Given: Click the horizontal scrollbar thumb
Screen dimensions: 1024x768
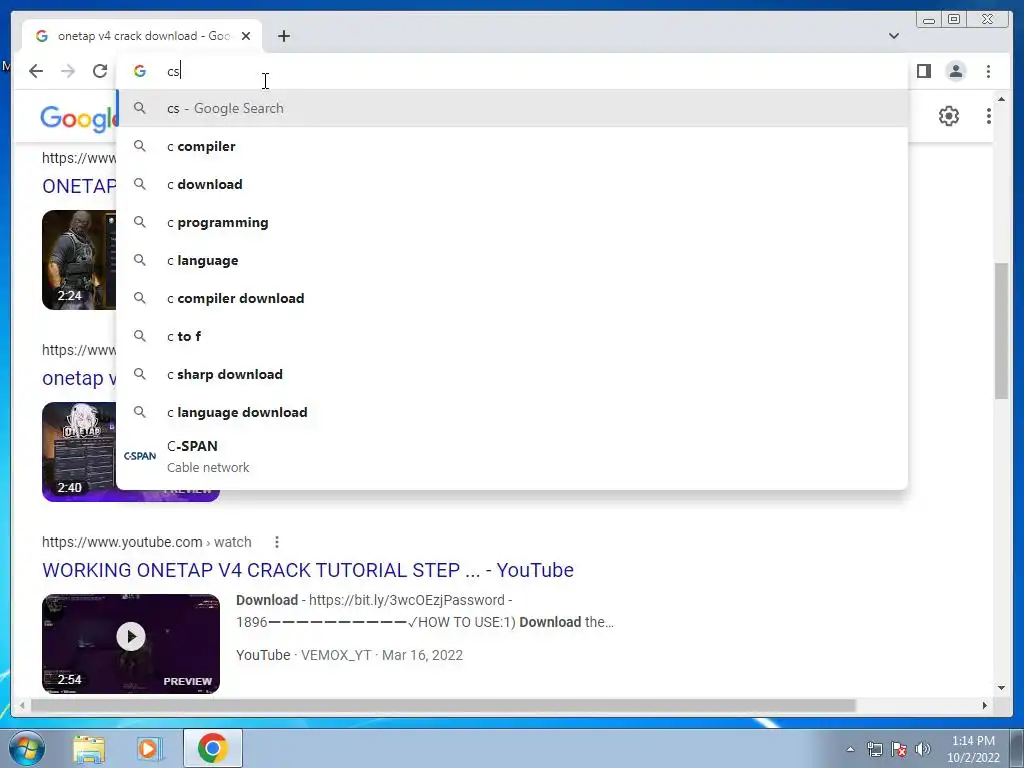Looking at the screenshot, I should coord(443,705).
